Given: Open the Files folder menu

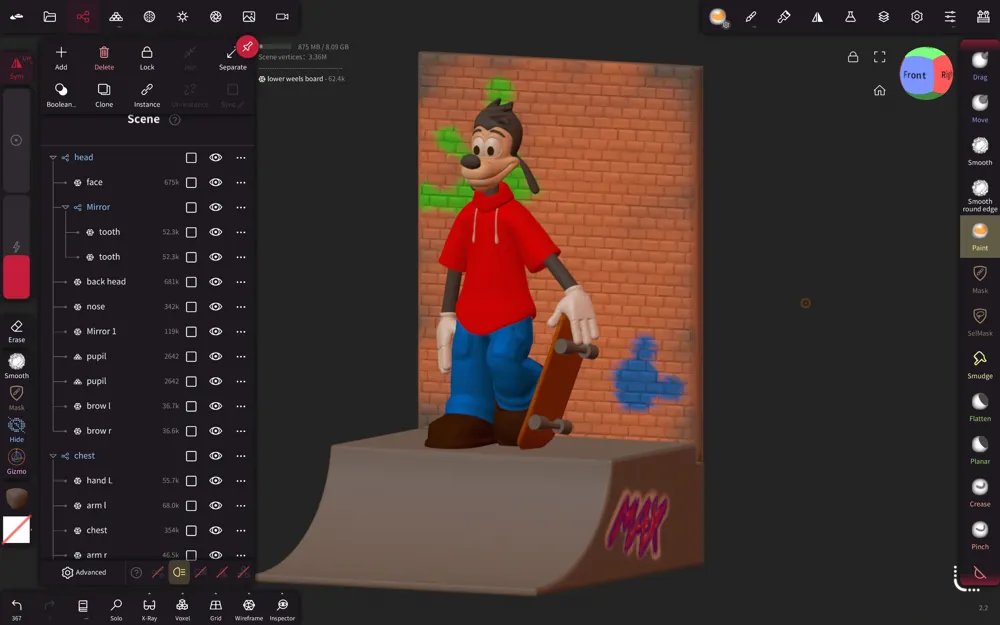Looking at the screenshot, I should tap(50, 17).
